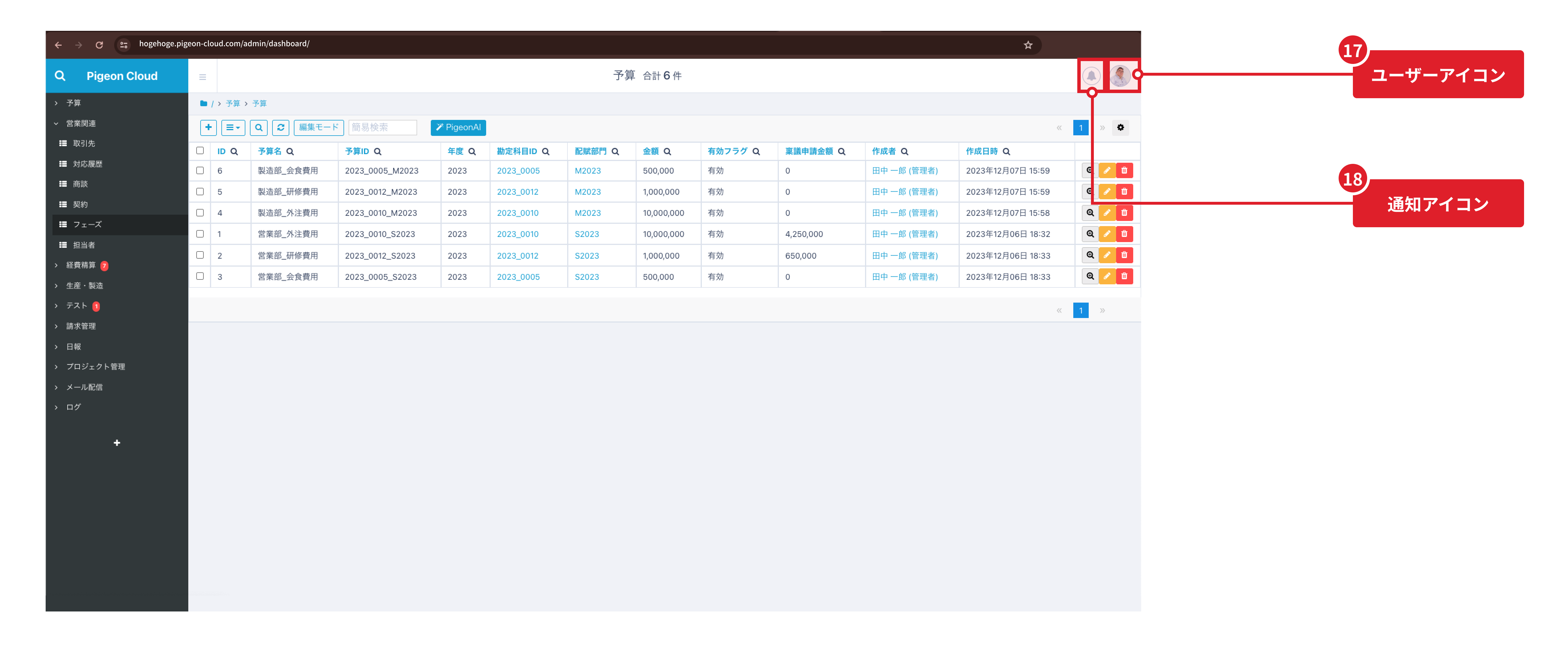Check the select-all checkbox in the table header
Viewport: 1568px width, 664px height.
(200, 150)
